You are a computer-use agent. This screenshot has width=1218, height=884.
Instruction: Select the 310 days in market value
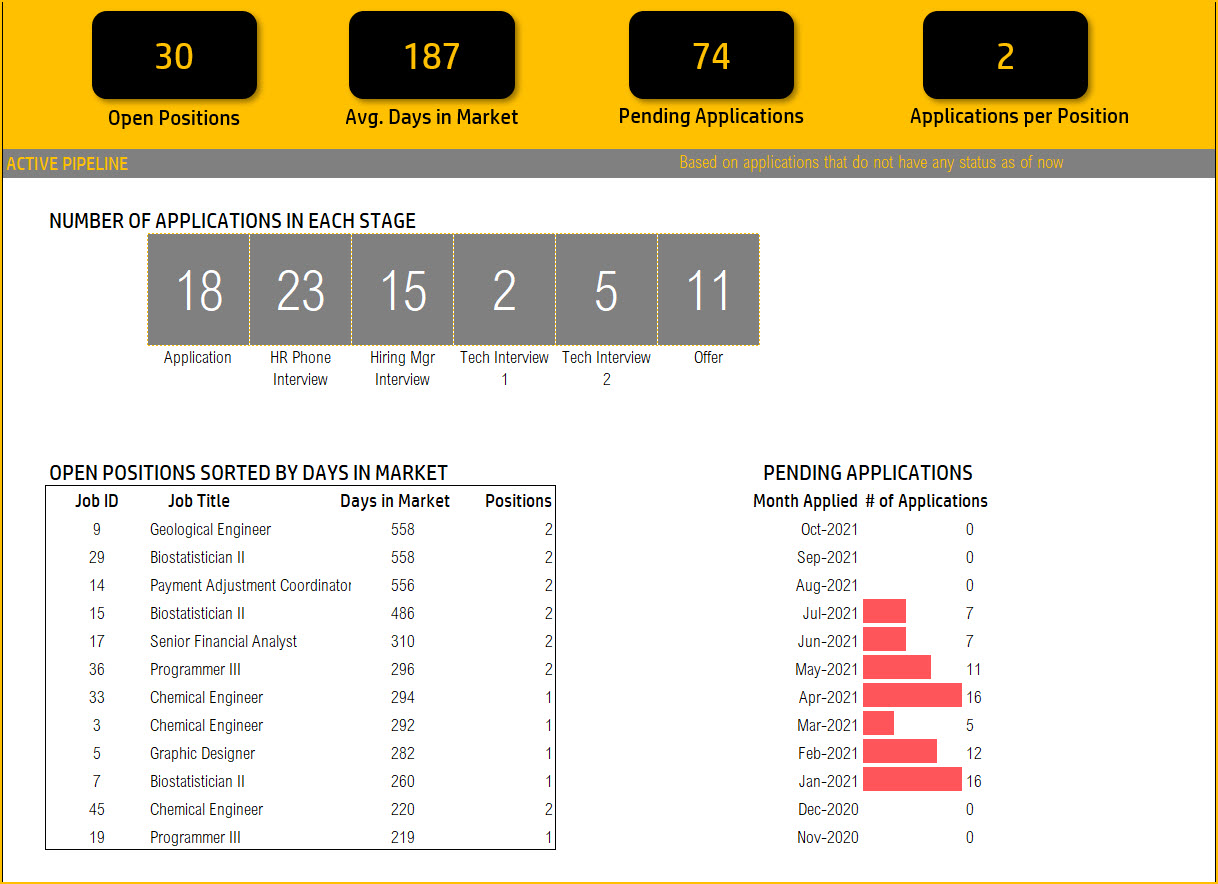[403, 641]
